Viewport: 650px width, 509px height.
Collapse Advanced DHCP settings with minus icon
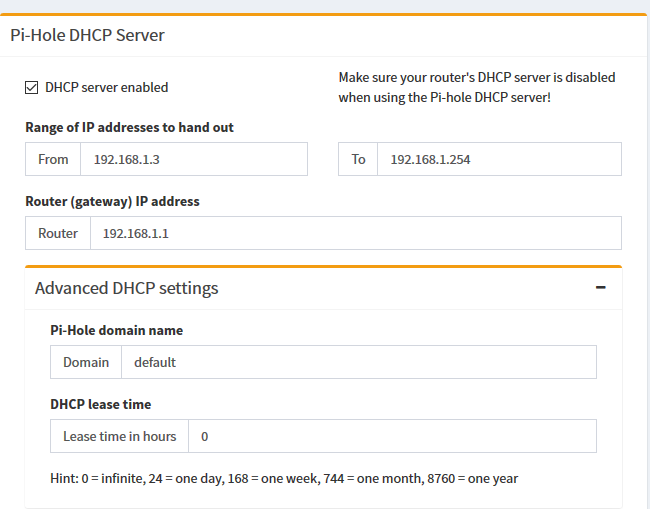pos(600,287)
